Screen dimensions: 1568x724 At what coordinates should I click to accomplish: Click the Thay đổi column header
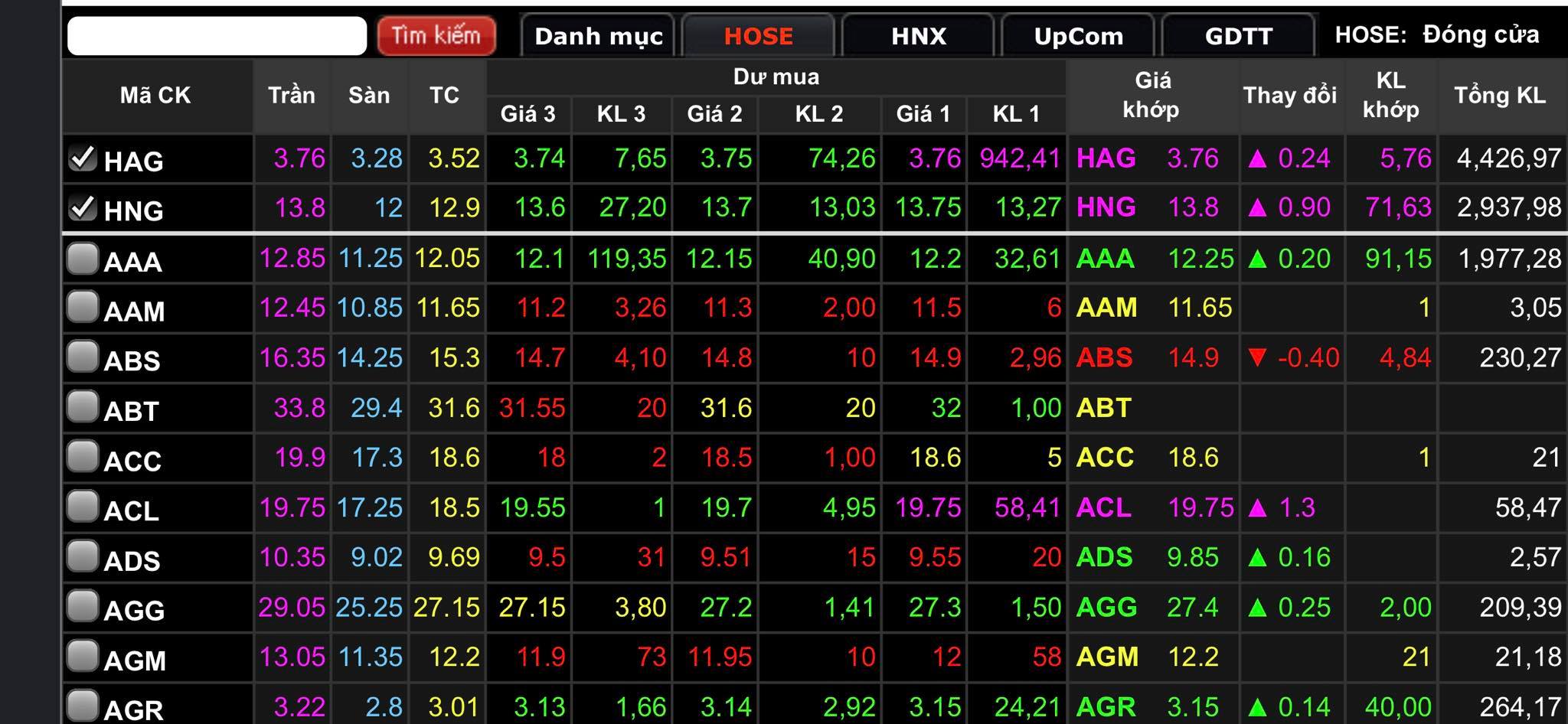(1290, 96)
